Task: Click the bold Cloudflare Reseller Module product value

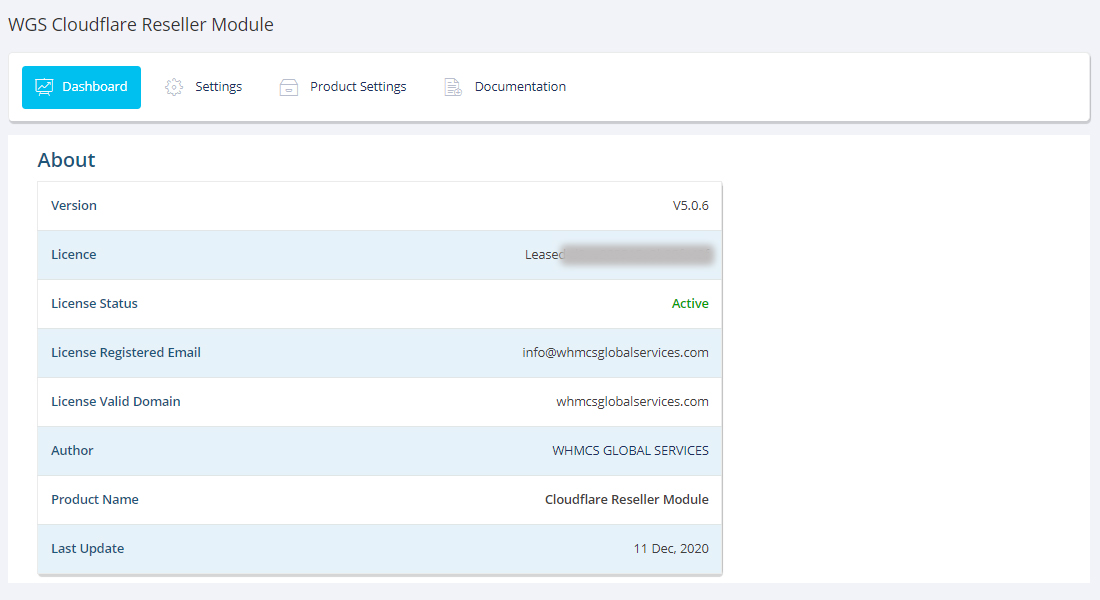Action: coord(626,500)
